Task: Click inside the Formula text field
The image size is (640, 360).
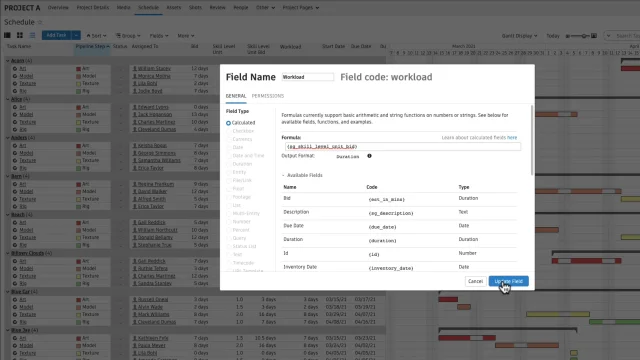Action: click(402, 147)
